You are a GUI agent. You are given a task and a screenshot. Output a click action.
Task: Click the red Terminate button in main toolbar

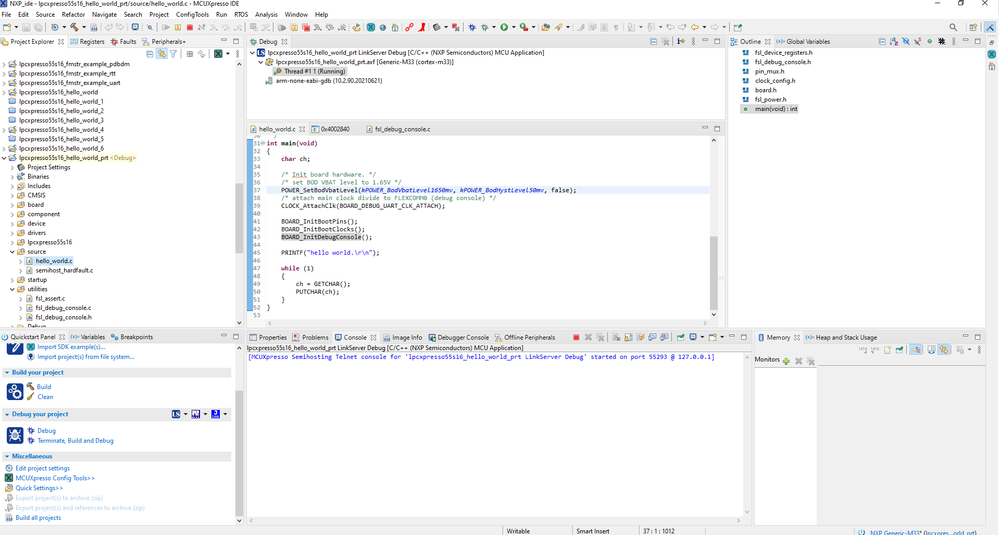189,27
